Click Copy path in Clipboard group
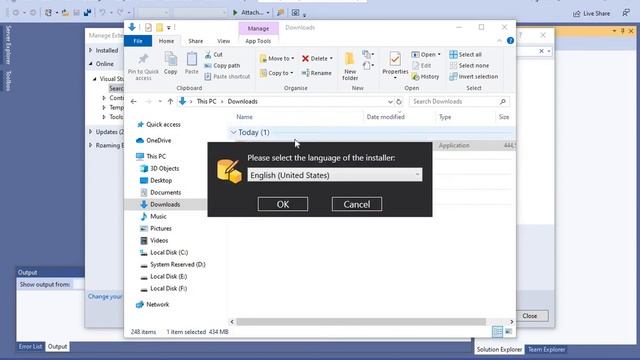This screenshot has height=360, width=640. (222, 65)
